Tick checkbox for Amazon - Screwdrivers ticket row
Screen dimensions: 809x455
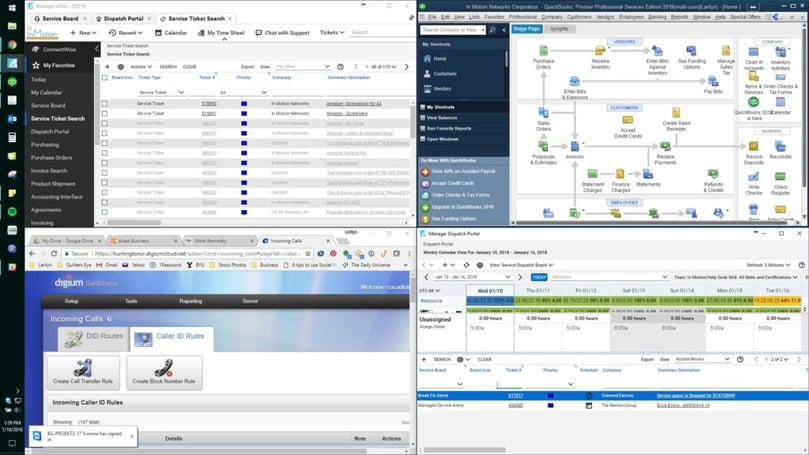[x=105, y=113]
